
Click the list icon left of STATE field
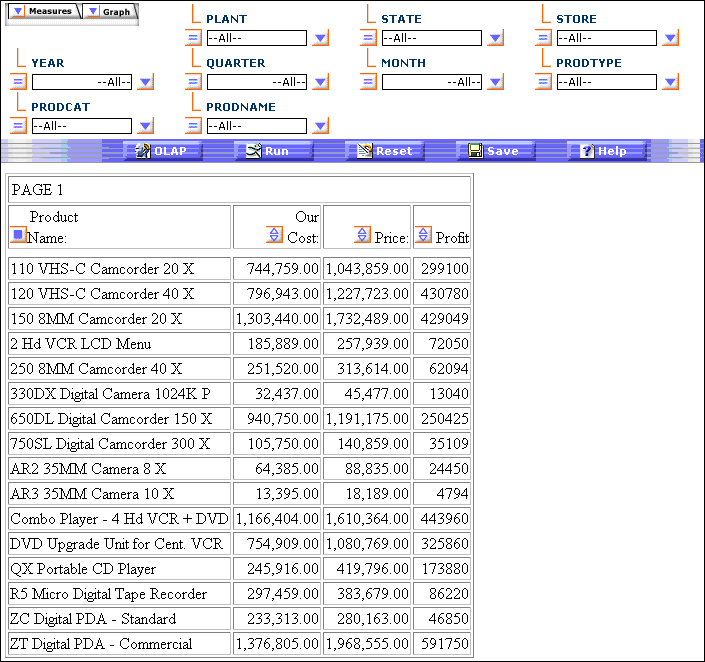pos(368,38)
